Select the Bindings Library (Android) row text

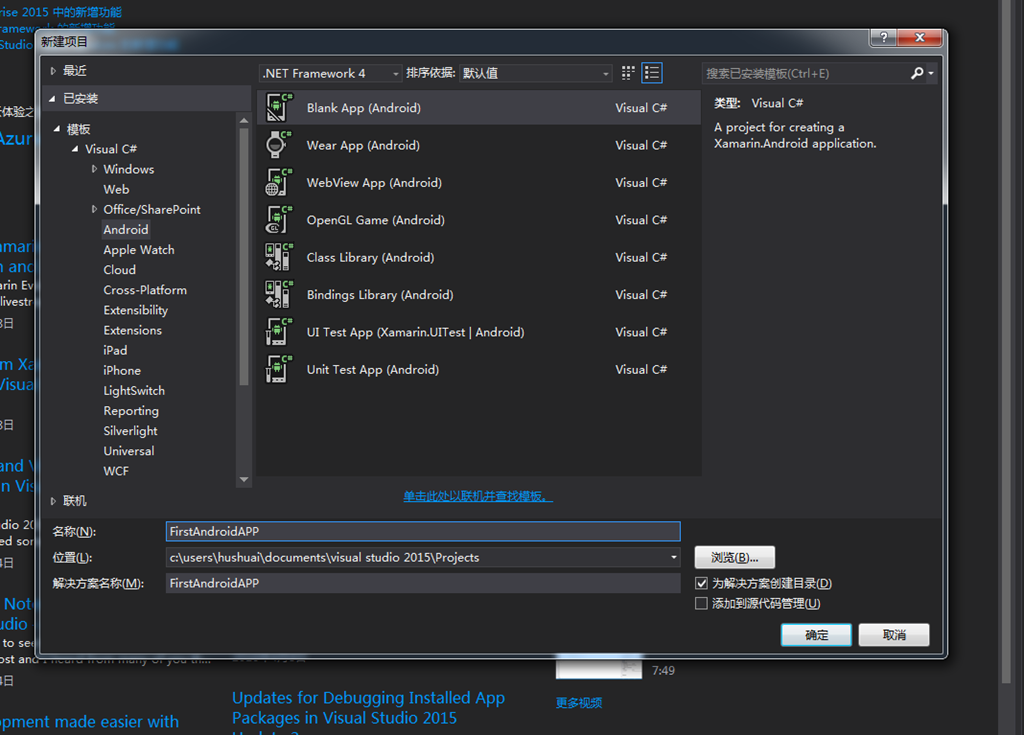point(380,295)
